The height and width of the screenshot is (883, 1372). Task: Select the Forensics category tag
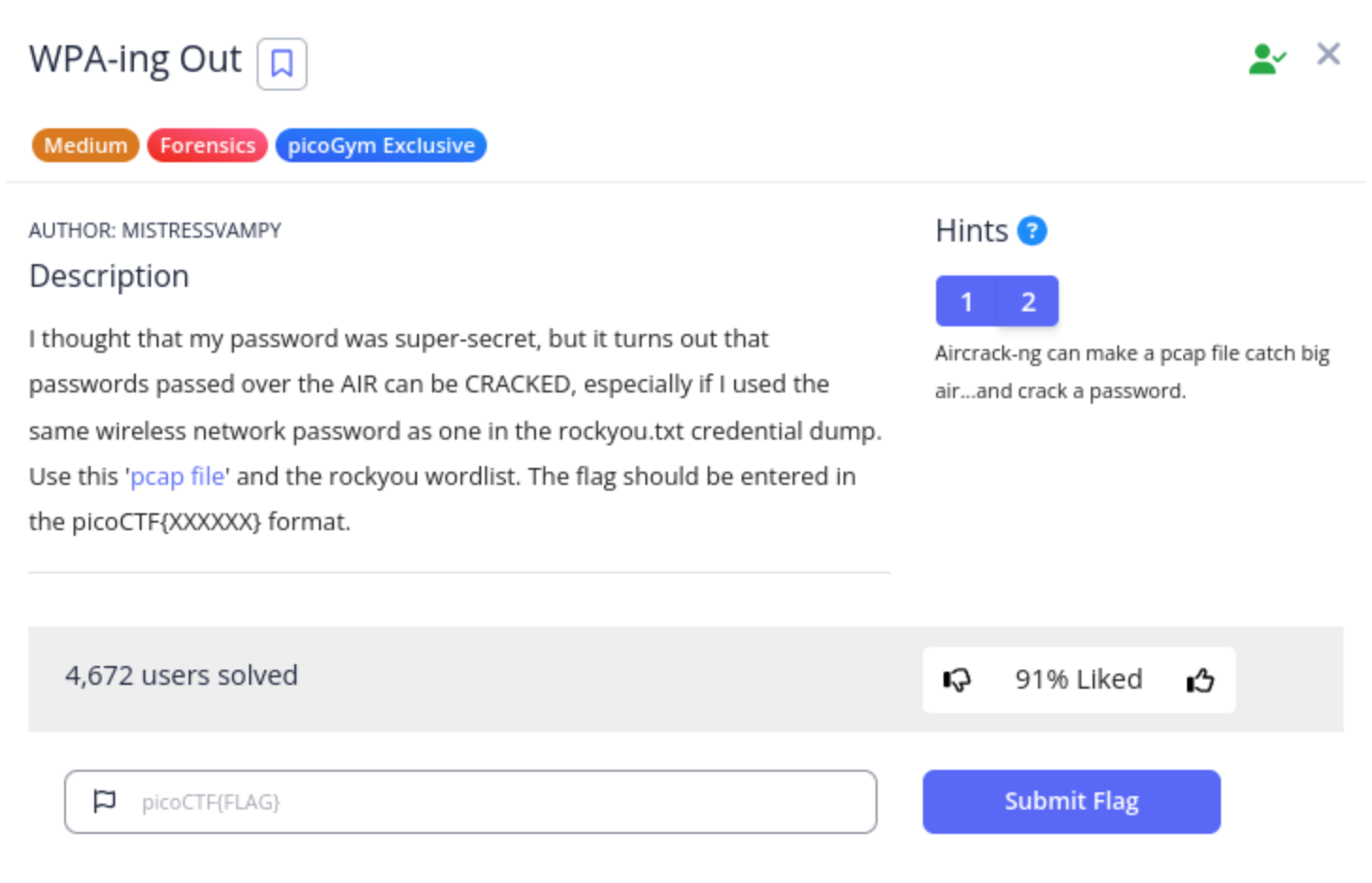tap(208, 145)
